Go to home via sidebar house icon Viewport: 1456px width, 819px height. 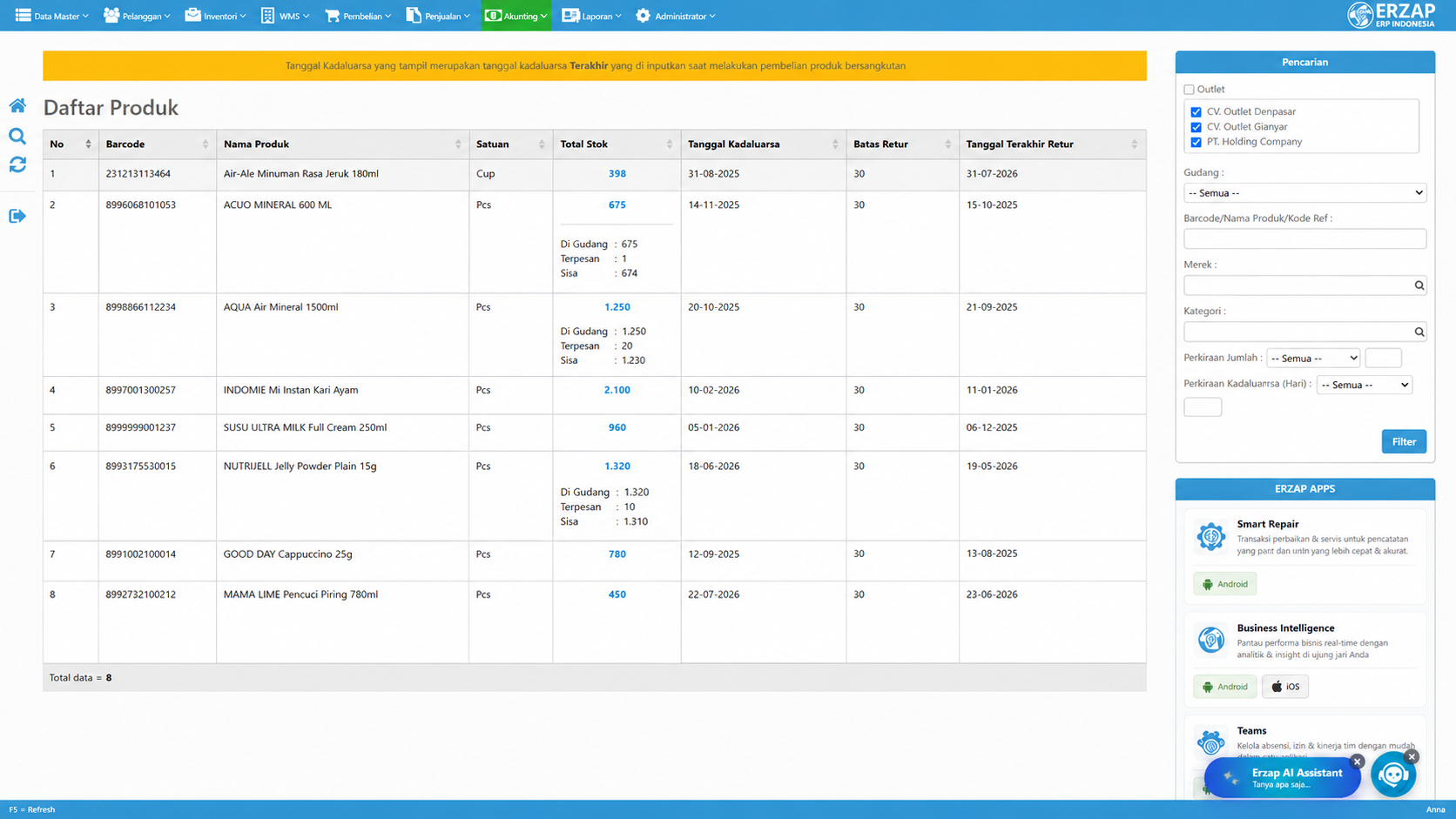click(17, 105)
